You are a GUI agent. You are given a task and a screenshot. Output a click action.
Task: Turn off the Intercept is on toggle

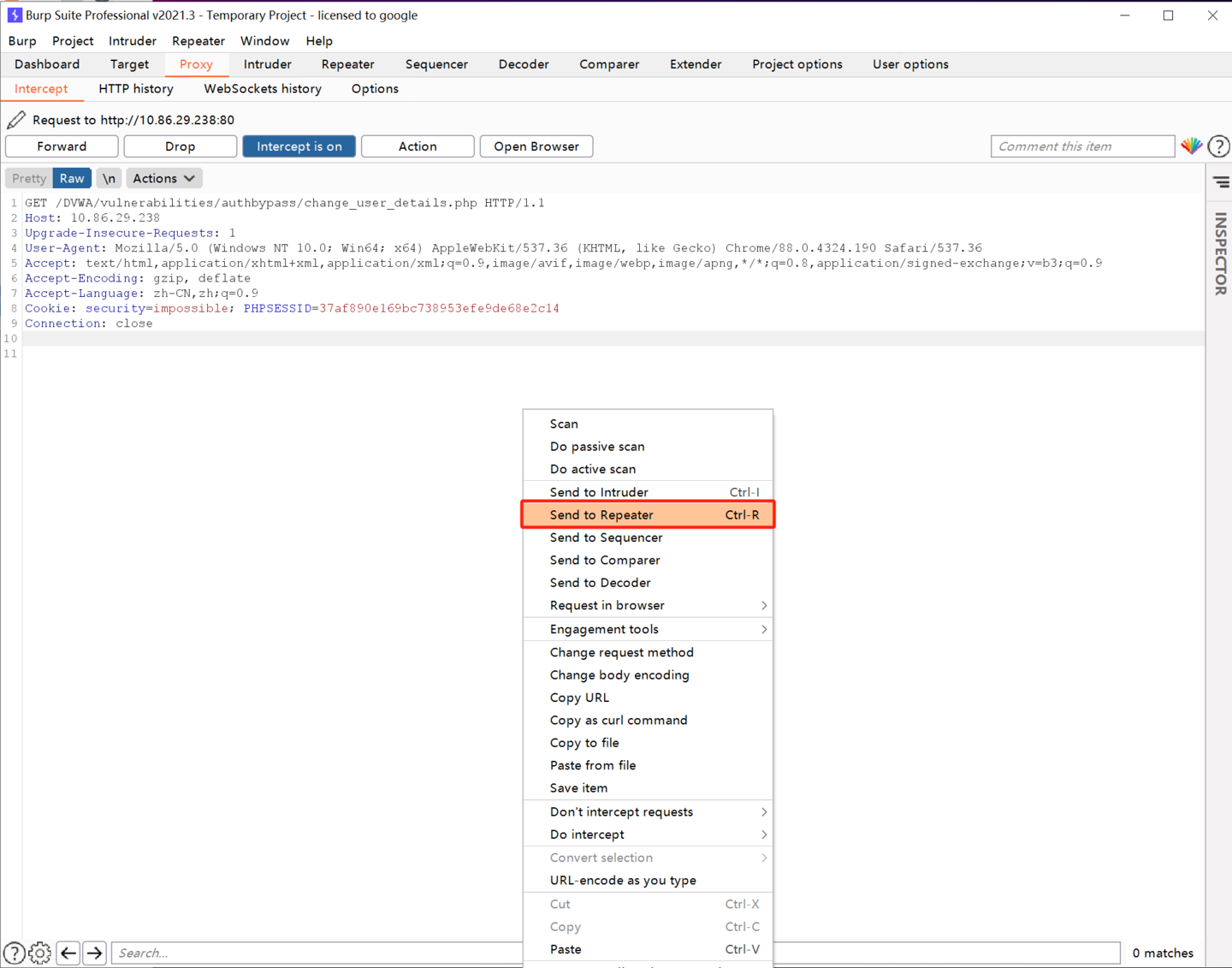(x=299, y=146)
